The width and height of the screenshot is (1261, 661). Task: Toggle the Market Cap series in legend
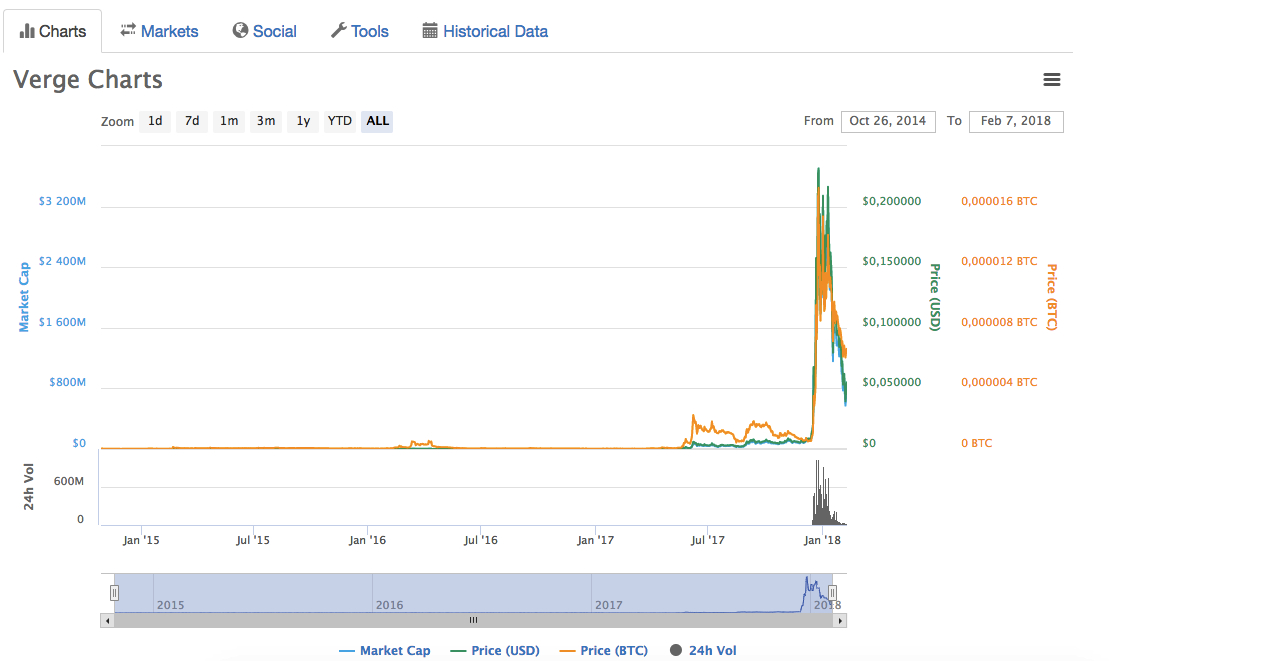[x=385, y=651]
